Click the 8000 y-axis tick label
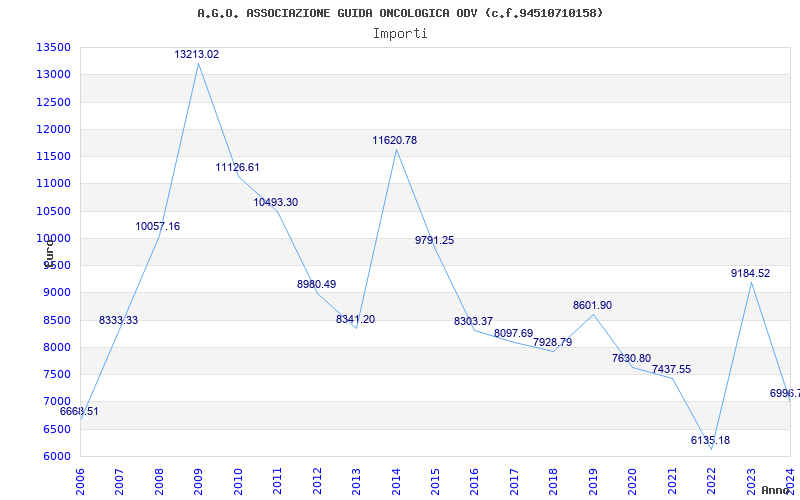Image resolution: width=800 pixels, height=500 pixels. coord(57,347)
